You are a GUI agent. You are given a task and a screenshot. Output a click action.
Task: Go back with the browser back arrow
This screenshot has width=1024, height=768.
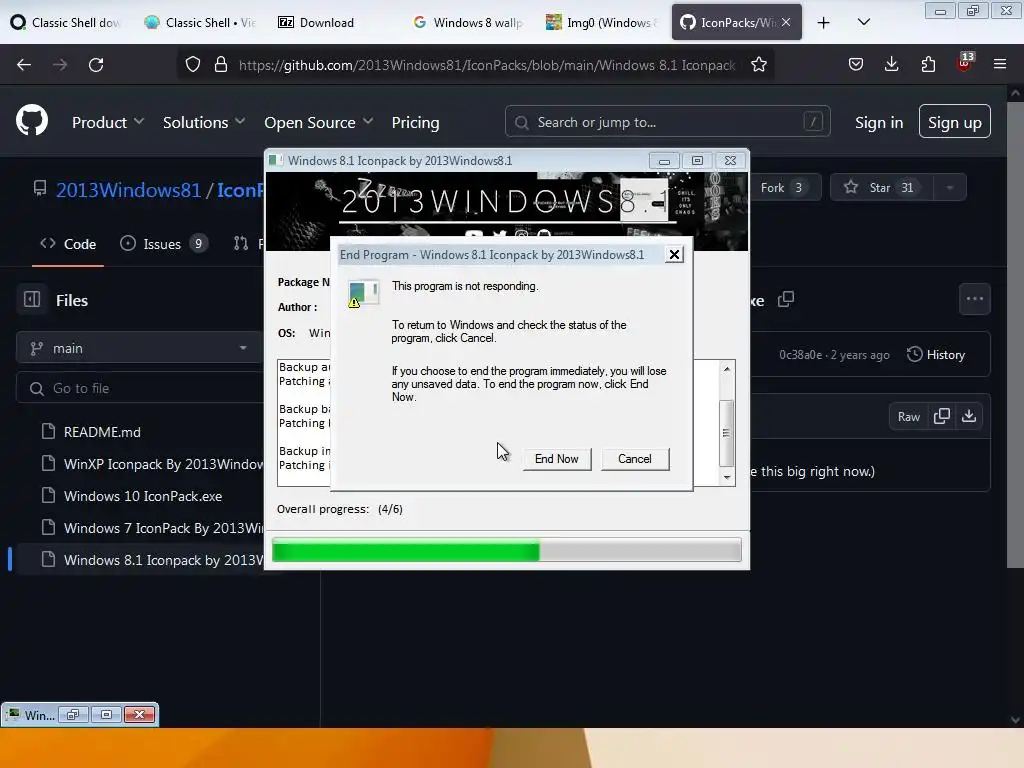(x=24, y=65)
